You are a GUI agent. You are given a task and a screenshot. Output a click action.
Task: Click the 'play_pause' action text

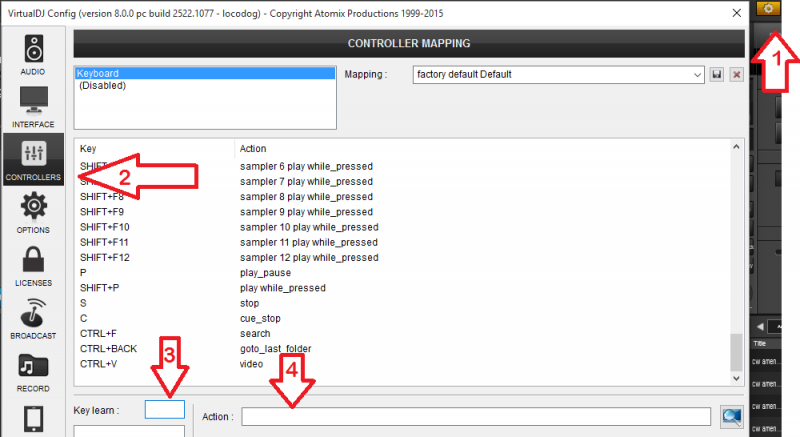(265, 273)
